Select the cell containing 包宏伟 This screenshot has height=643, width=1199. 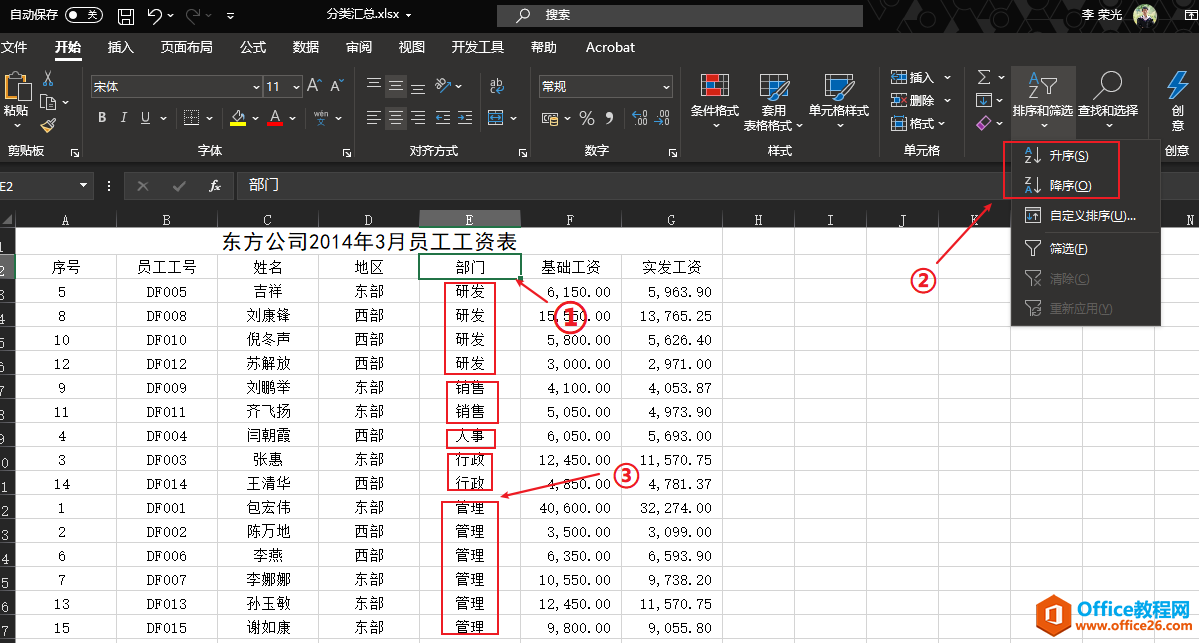tap(268, 508)
